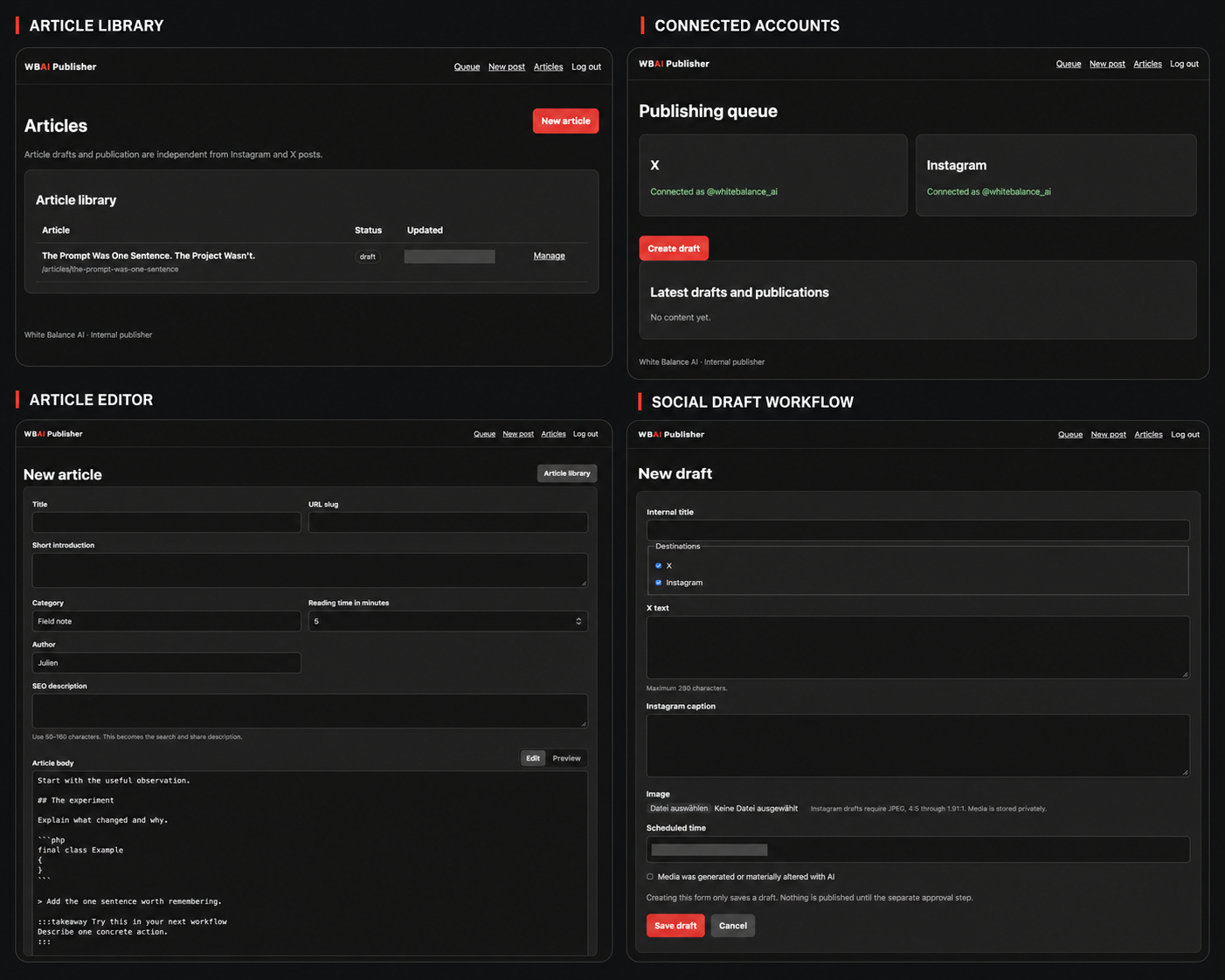
Task: Focus the Category field showing Field note
Action: pyautogui.click(x=167, y=621)
